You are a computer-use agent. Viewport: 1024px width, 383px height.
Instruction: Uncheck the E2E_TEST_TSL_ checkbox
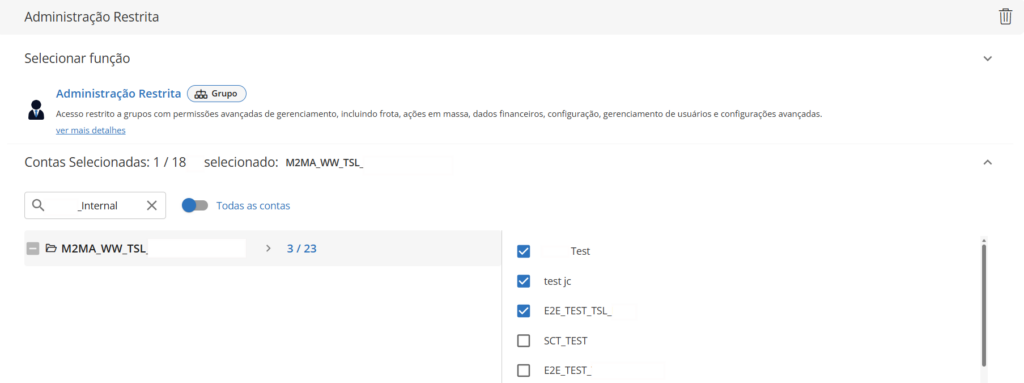523,311
